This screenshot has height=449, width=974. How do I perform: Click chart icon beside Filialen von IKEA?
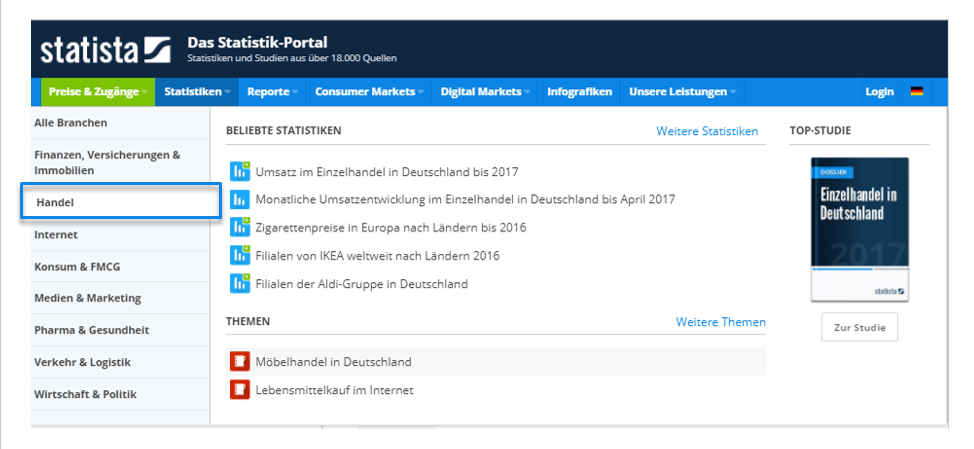tap(240, 255)
